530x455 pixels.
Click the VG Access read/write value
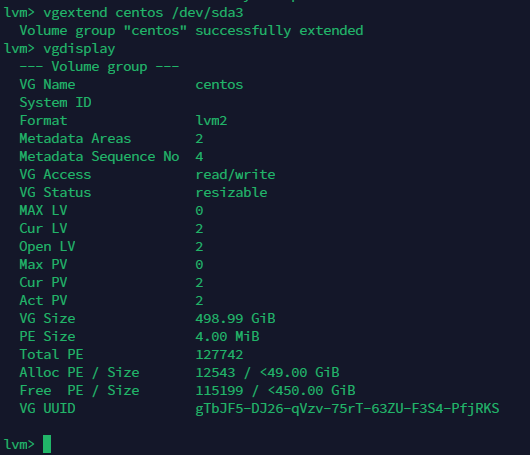(x=235, y=175)
